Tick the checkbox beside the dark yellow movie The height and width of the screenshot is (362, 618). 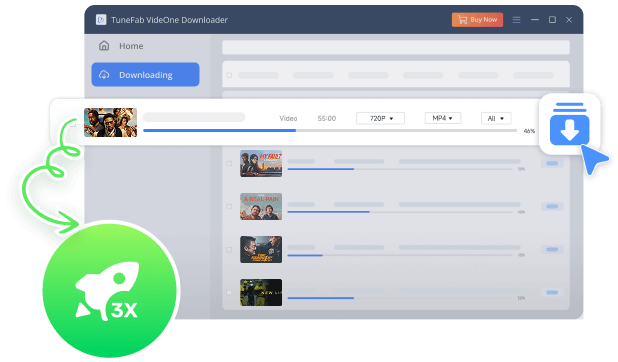click(229, 292)
